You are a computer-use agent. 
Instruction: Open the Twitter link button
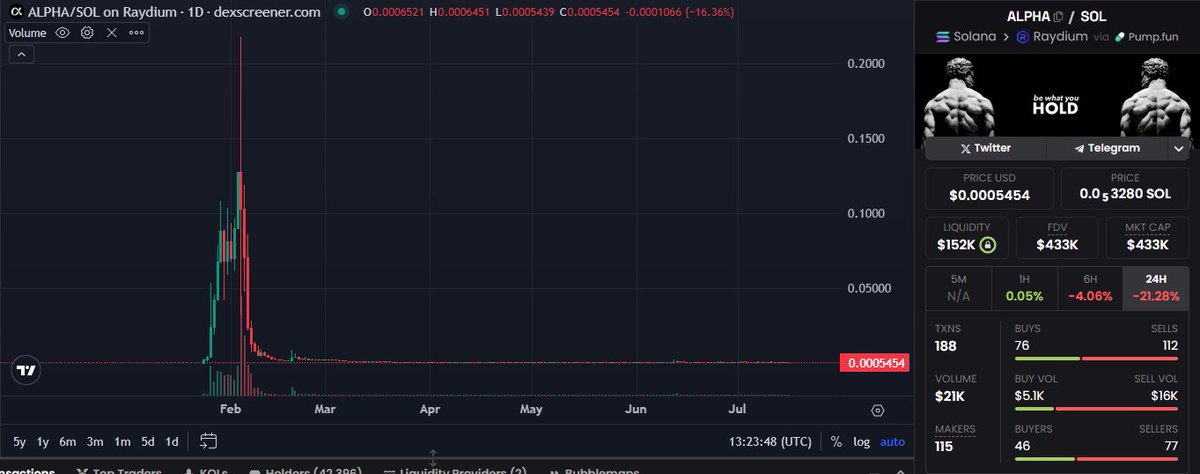point(985,148)
